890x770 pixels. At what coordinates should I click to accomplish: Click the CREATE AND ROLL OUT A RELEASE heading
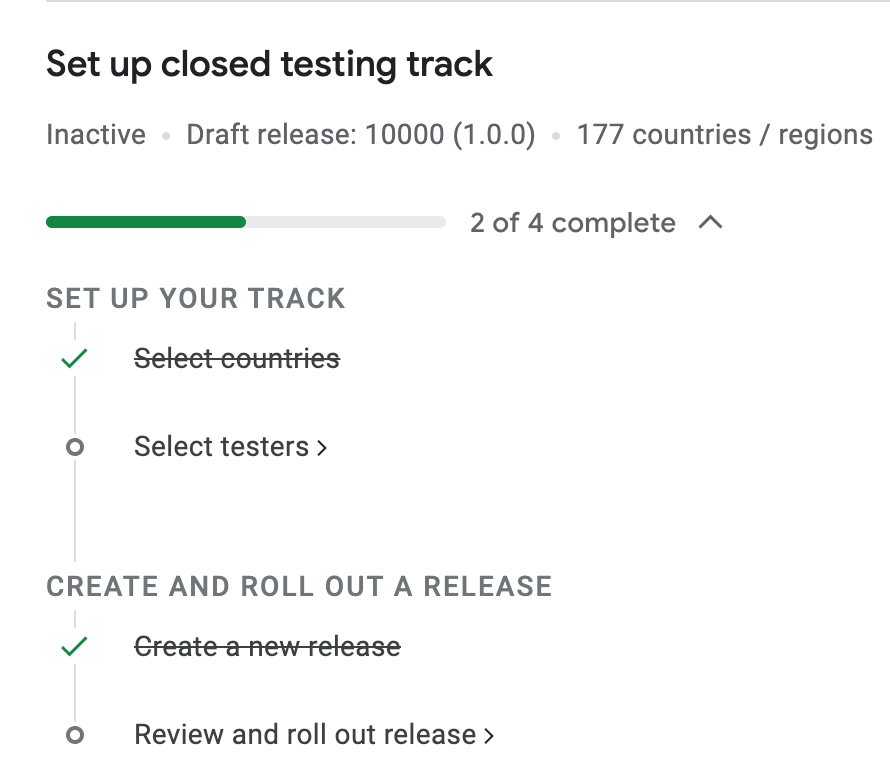(x=299, y=586)
